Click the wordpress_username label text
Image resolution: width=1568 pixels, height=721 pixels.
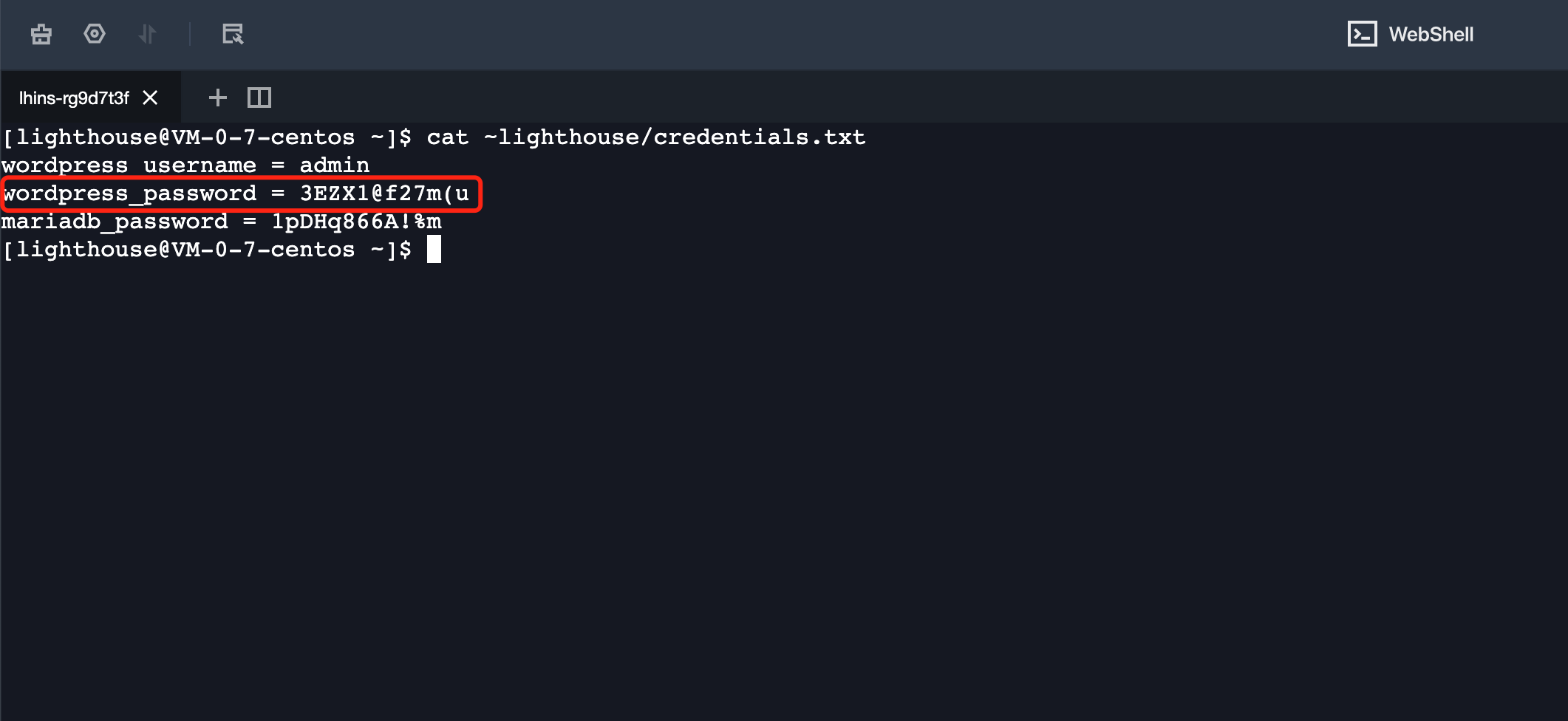point(129,165)
